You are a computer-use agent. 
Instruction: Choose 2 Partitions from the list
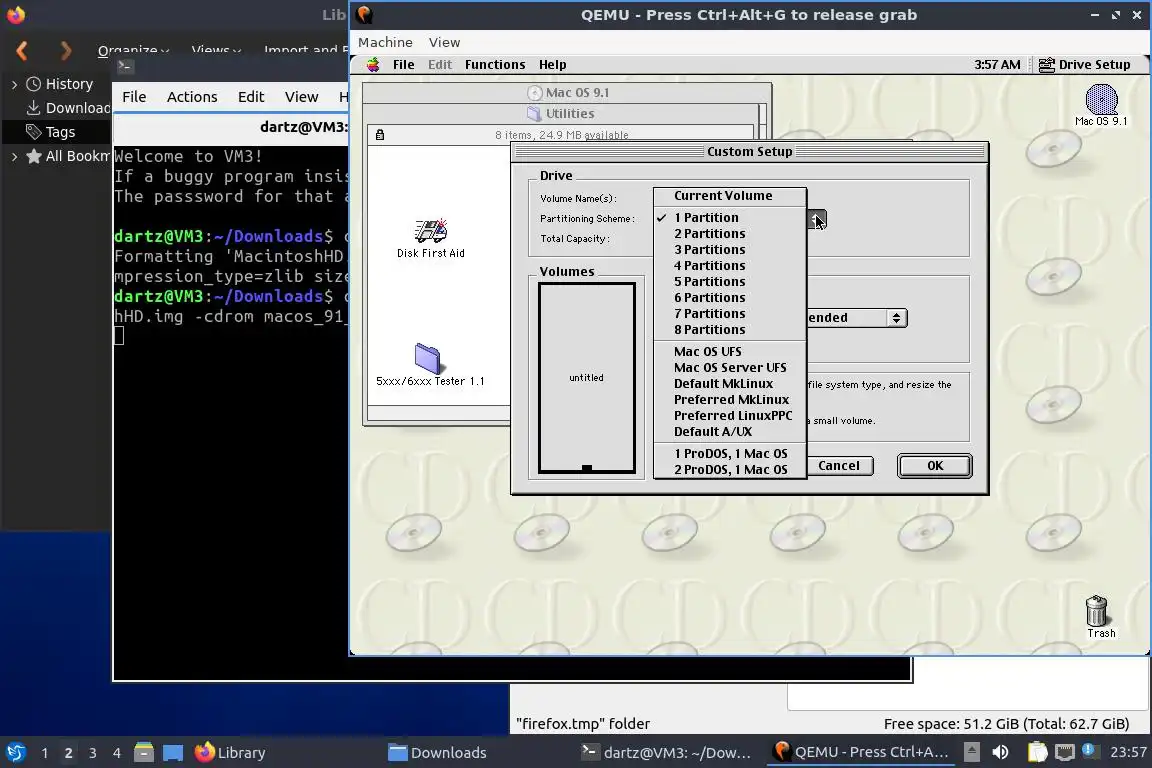(730, 234)
